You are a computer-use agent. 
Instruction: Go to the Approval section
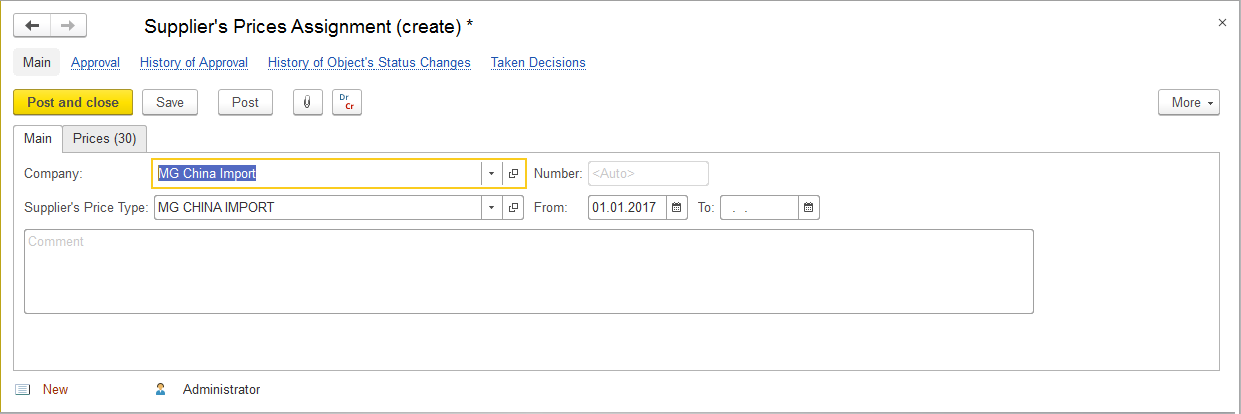pos(95,62)
